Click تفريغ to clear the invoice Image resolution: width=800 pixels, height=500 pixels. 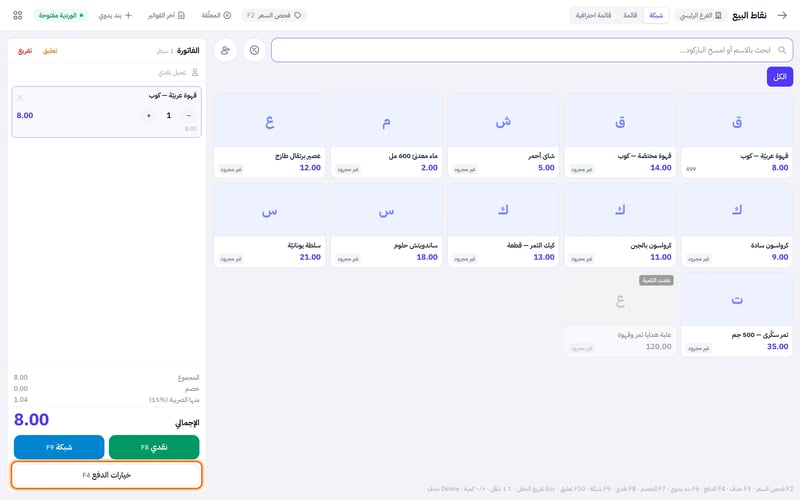25,51
